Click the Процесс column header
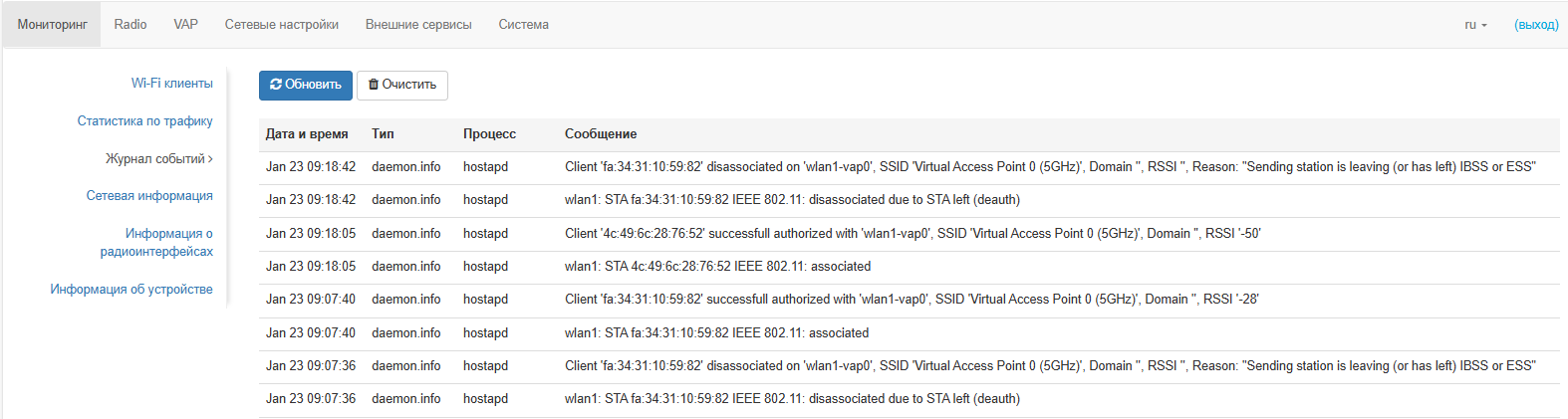The height and width of the screenshot is (419, 1568). 489,134
